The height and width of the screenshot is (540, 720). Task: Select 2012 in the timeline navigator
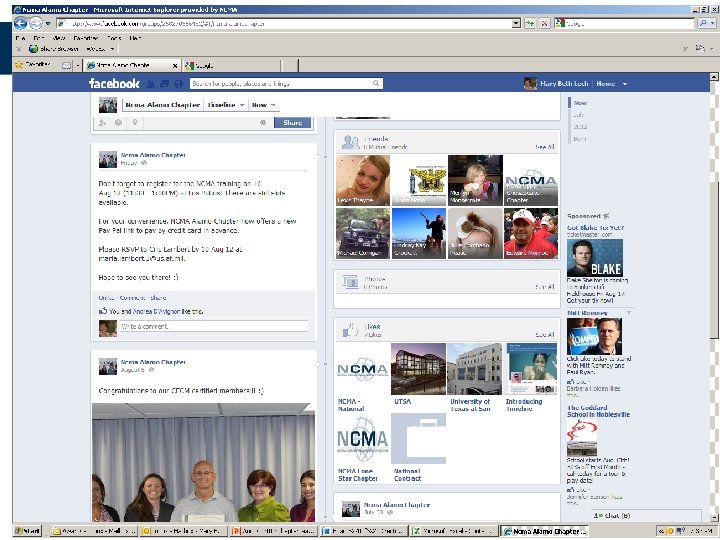tap(580, 127)
